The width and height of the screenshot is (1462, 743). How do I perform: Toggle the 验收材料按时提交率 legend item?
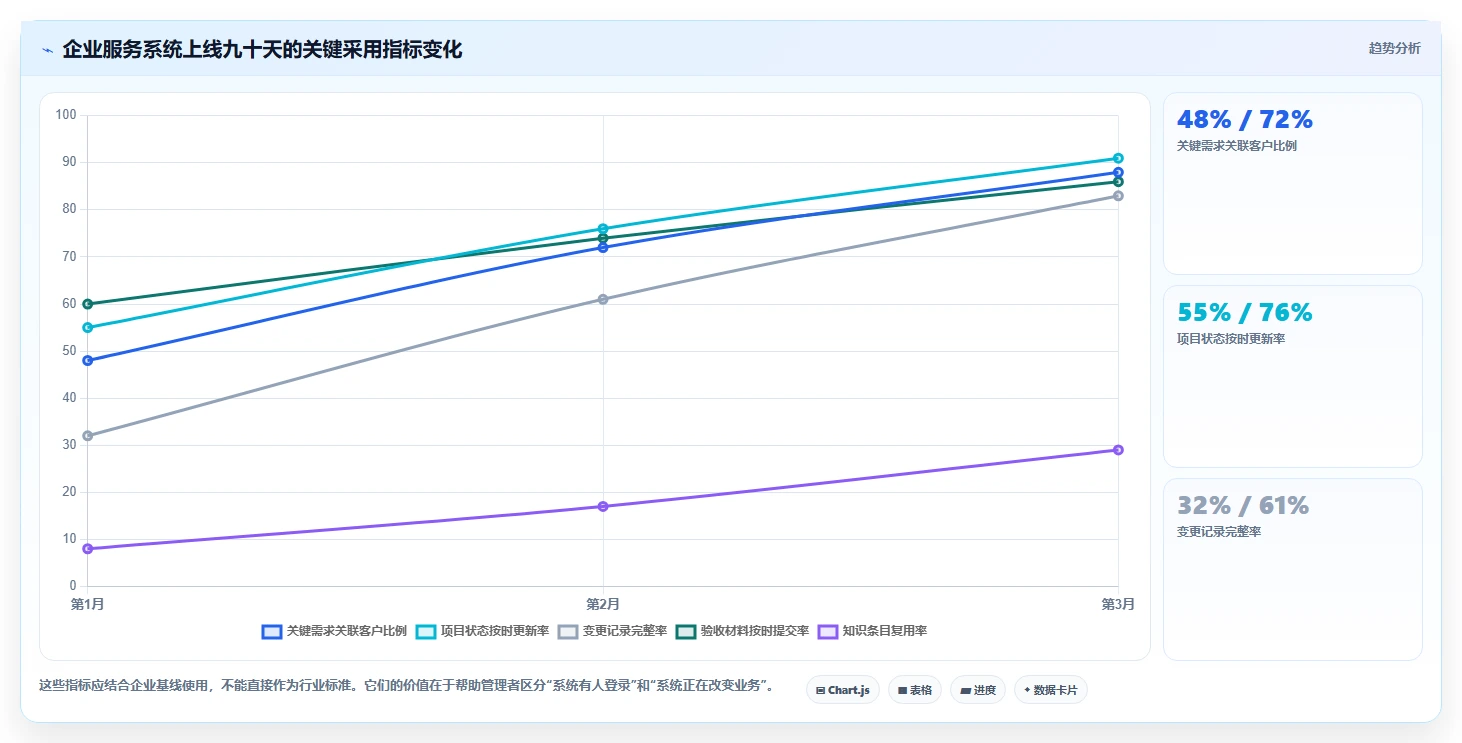tap(742, 631)
